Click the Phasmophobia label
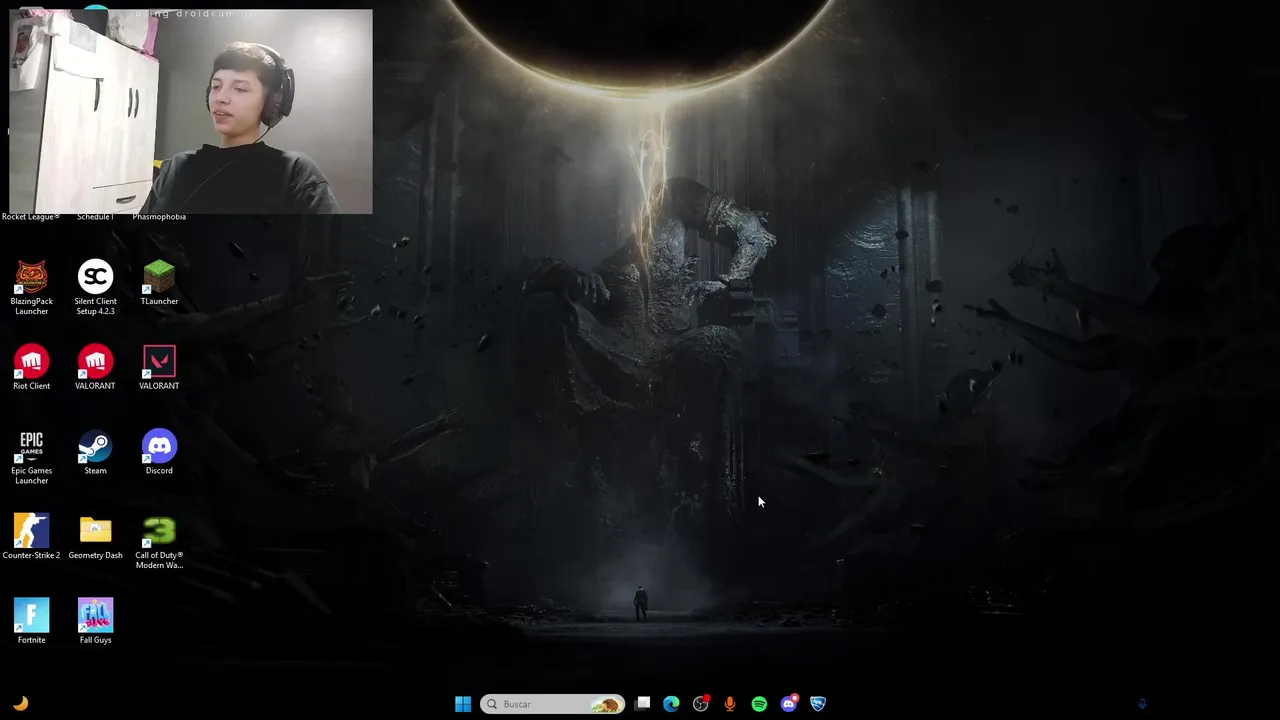Image resolution: width=1280 pixels, height=720 pixels. click(159, 217)
